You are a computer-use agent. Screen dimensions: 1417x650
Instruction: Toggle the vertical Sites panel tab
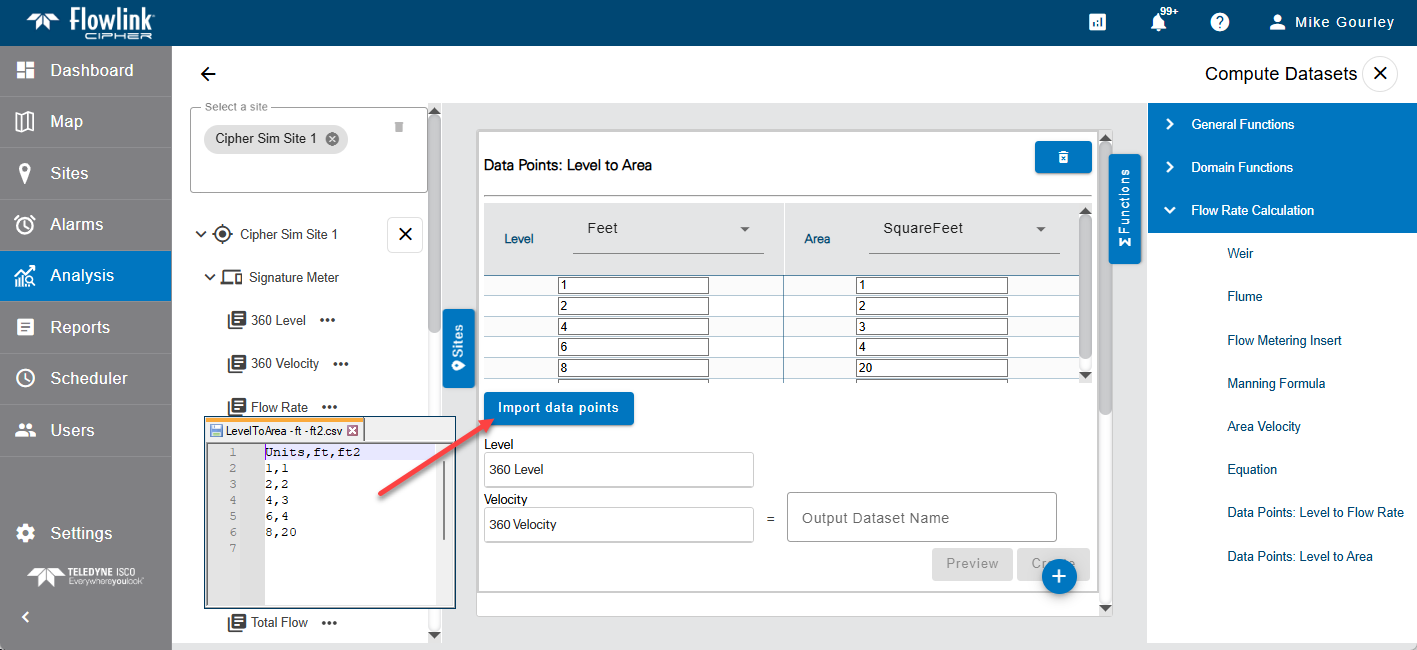(458, 348)
